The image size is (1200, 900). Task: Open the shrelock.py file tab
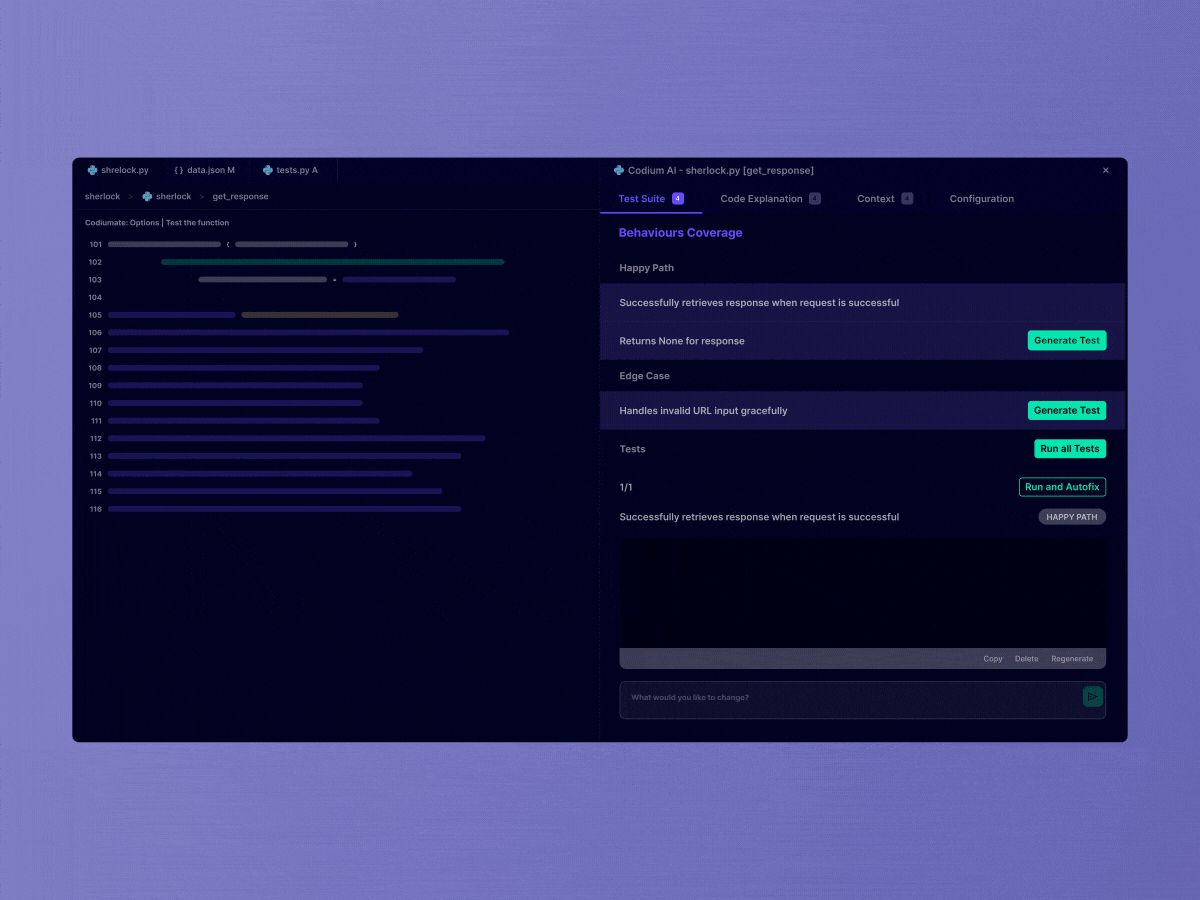118,170
